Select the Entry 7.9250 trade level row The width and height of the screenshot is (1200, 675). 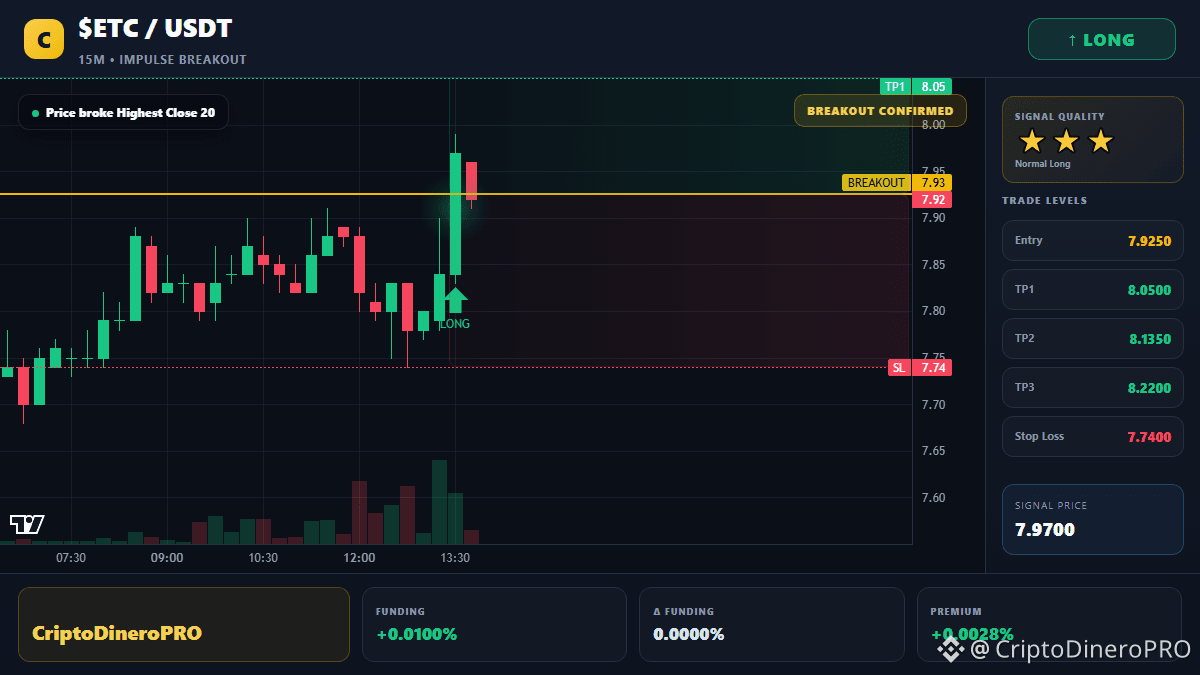(x=1092, y=240)
